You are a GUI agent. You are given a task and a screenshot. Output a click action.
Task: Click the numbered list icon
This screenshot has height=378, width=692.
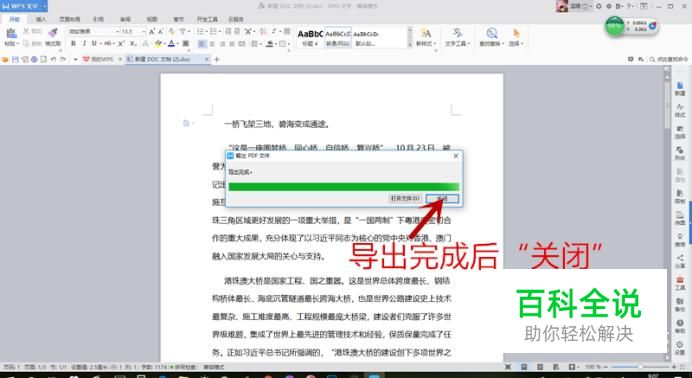[x=213, y=31]
